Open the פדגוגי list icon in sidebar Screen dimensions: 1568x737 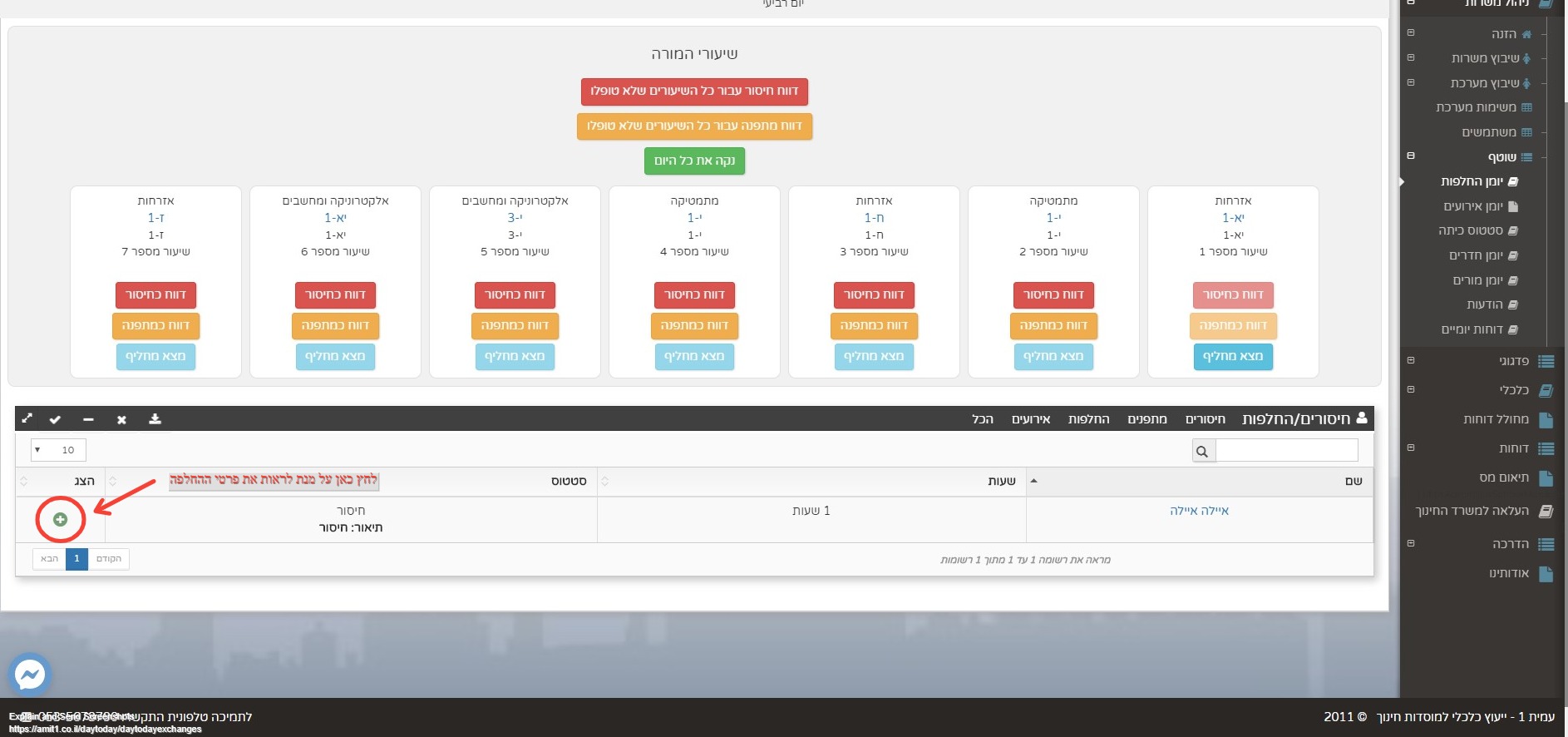(x=1546, y=361)
